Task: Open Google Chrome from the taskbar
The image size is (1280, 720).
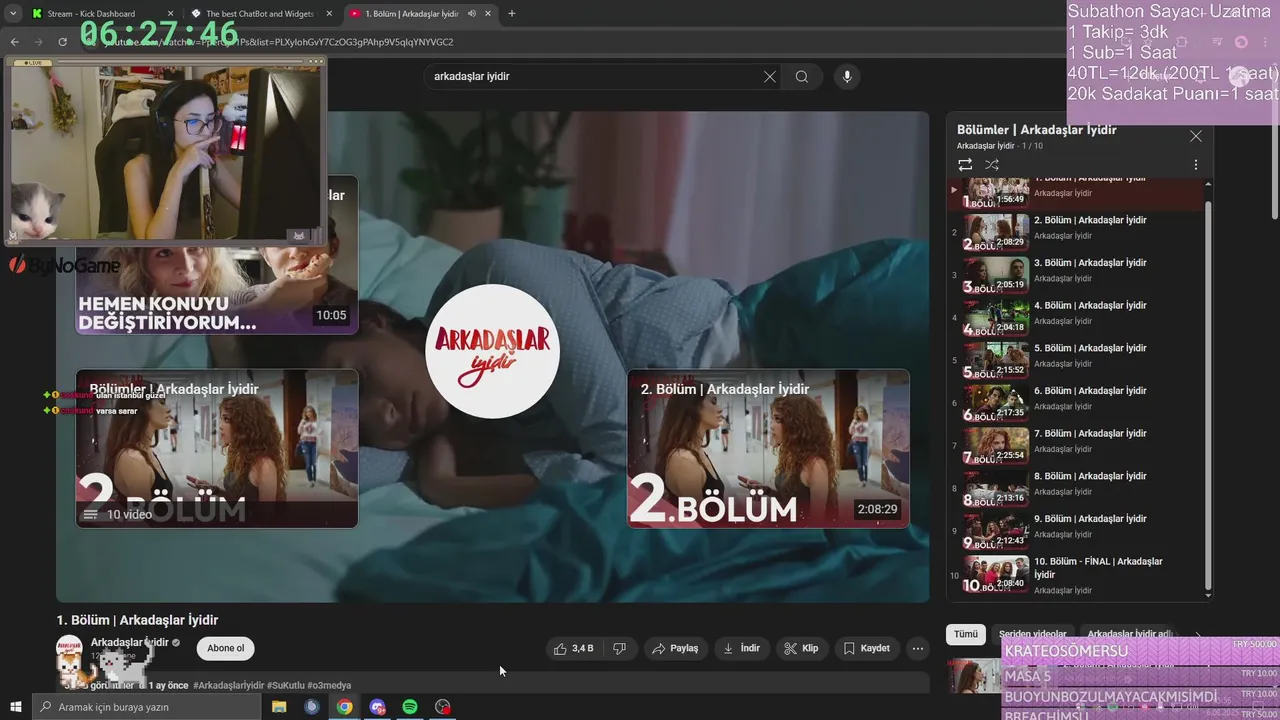Action: coord(344,707)
